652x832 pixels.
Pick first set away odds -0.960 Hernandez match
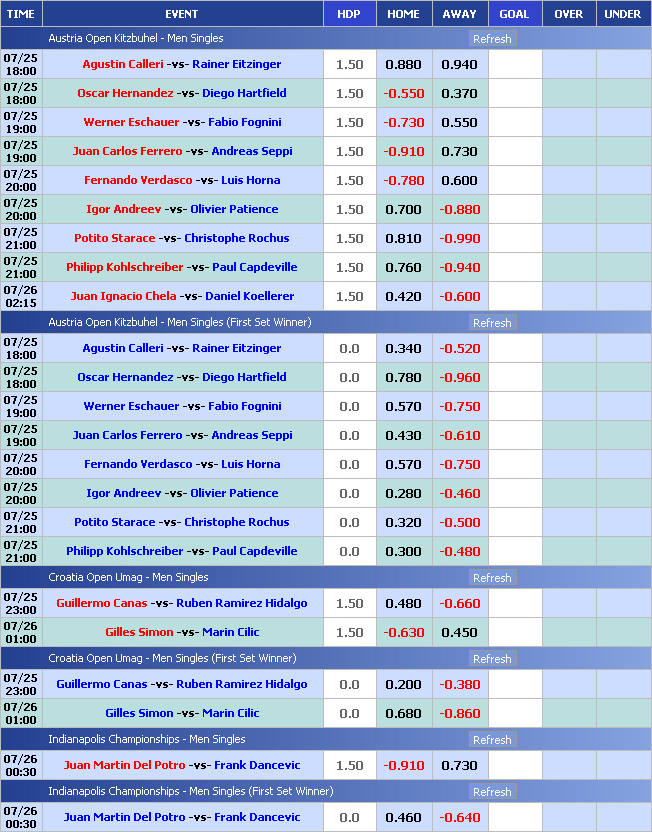point(459,377)
